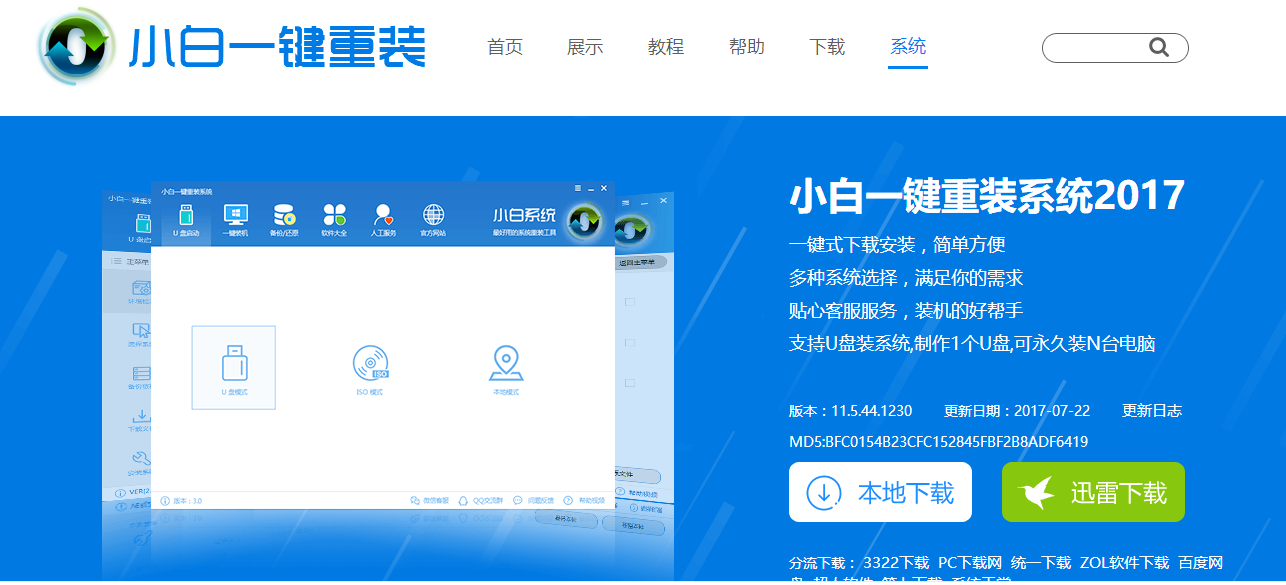Click the 人工服务 person icon
1286x585 pixels.
tap(384, 217)
